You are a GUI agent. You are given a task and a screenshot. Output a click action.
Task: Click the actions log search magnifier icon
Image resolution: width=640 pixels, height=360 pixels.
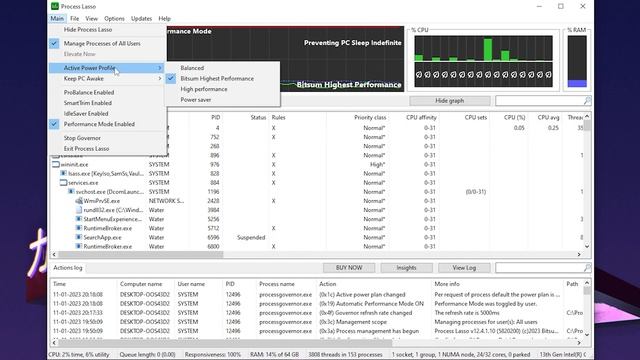pos(587,268)
